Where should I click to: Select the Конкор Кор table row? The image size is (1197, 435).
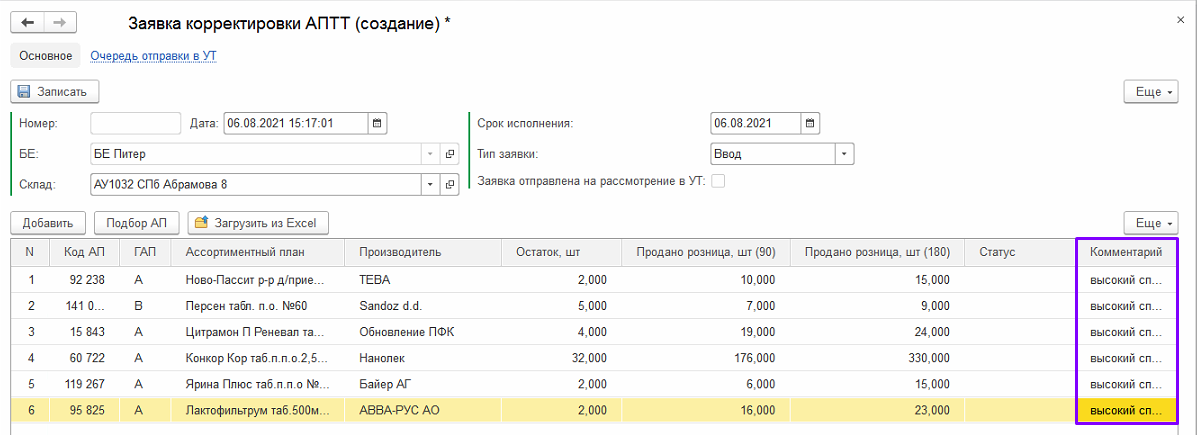pos(257,357)
